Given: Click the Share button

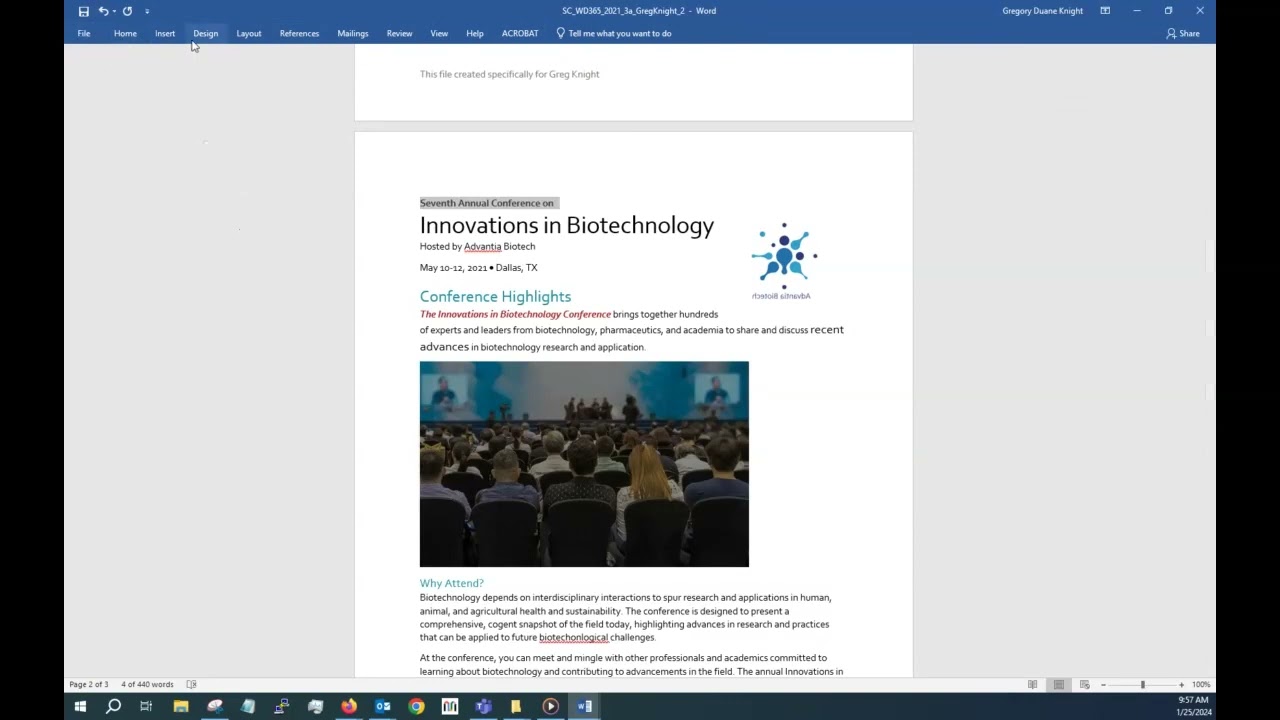Looking at the screenshot, I should pos(1183,33).
